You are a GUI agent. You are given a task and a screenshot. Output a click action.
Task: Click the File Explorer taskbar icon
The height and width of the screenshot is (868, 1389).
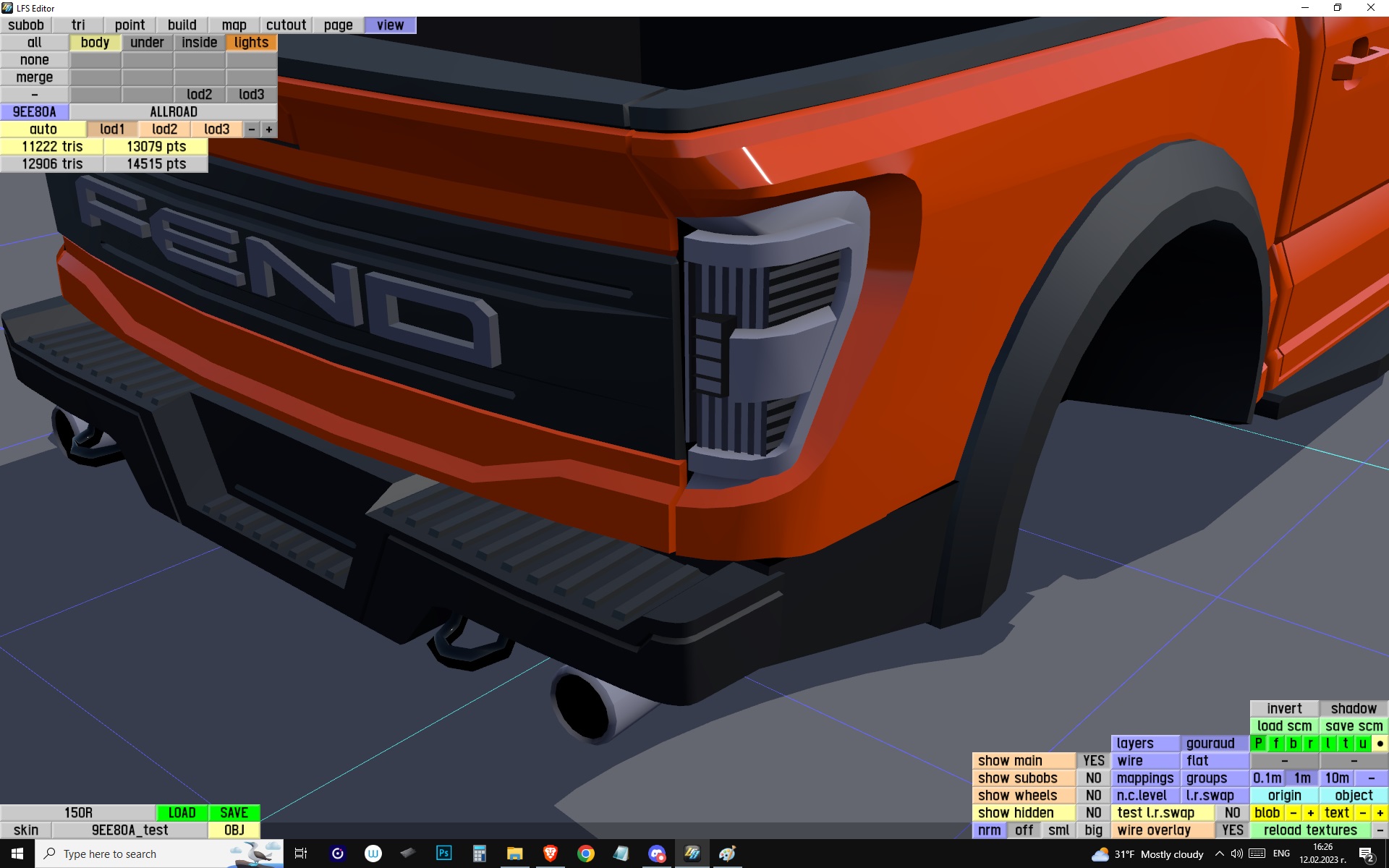pos(514,854)
